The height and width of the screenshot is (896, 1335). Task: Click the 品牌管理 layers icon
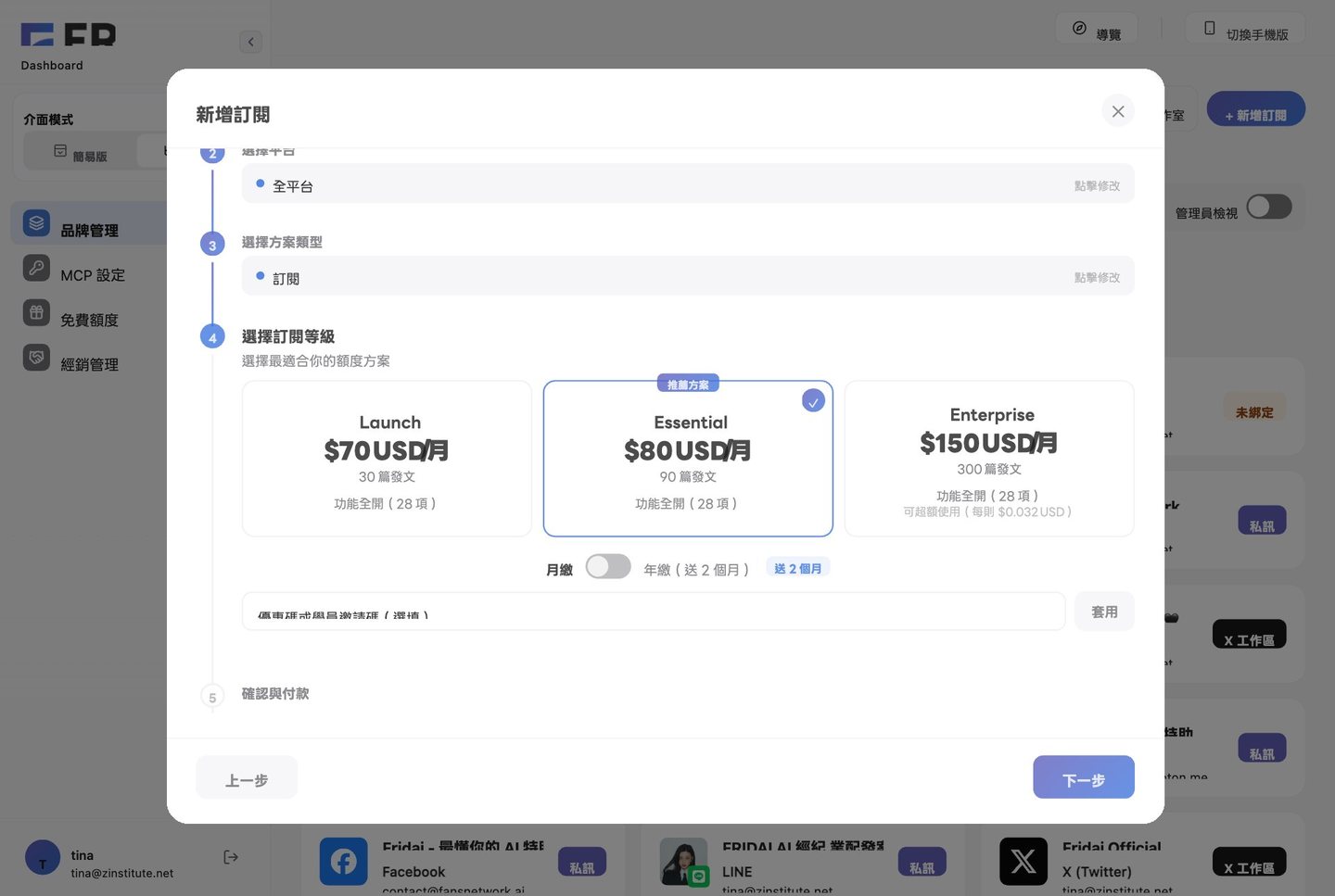click(36, 223)
